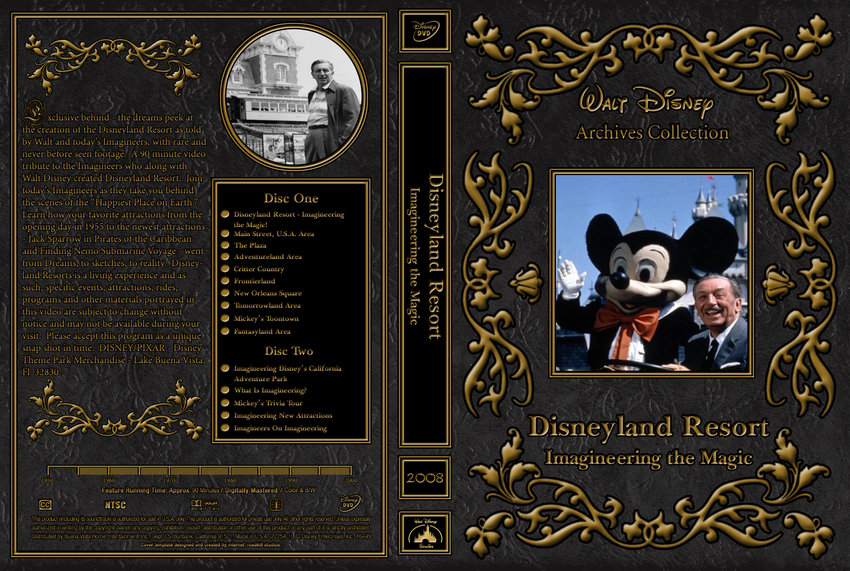
Task: Click the Mickey's Toontown chapter
Action: [x=266, y=318]
